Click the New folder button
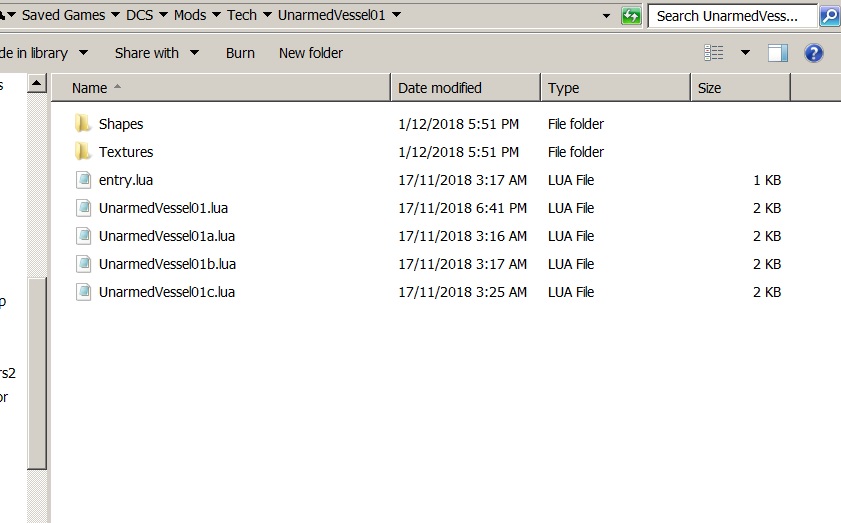Screen dimensions: 841x523 pos(311,53)
